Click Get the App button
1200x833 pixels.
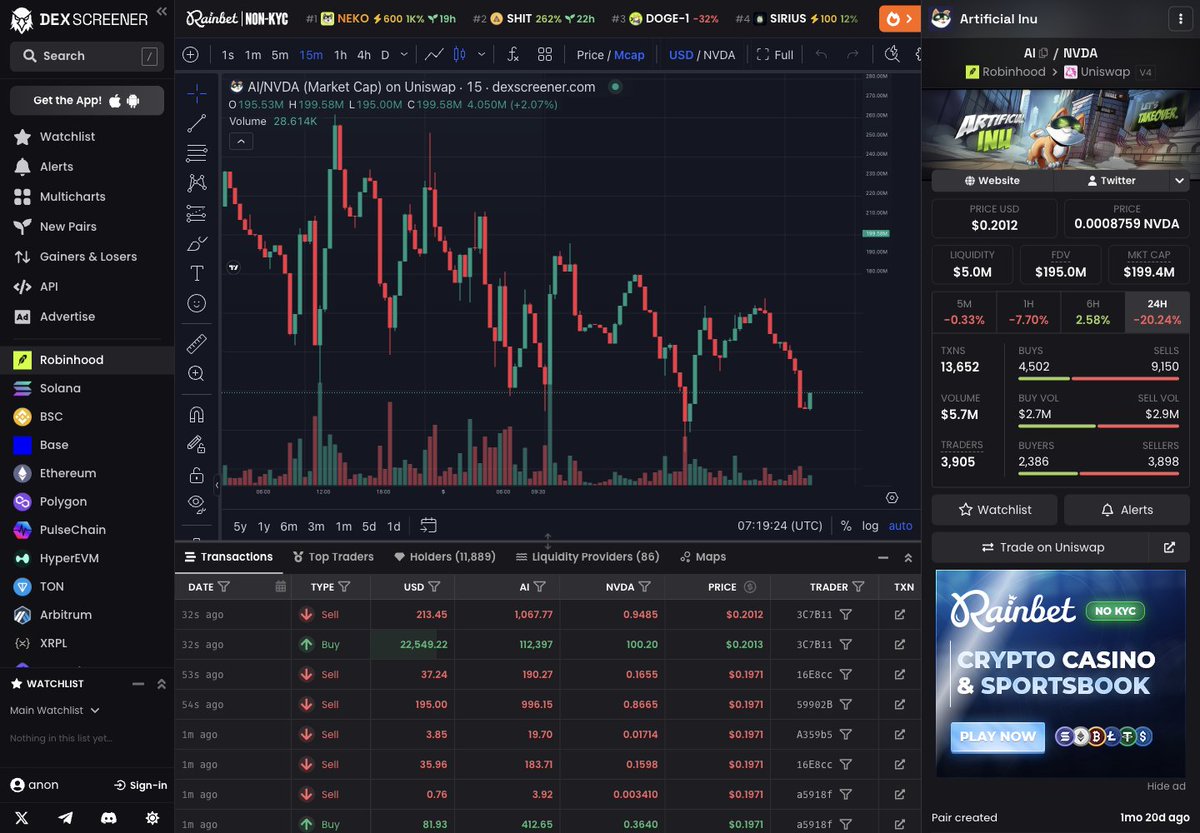87,100
